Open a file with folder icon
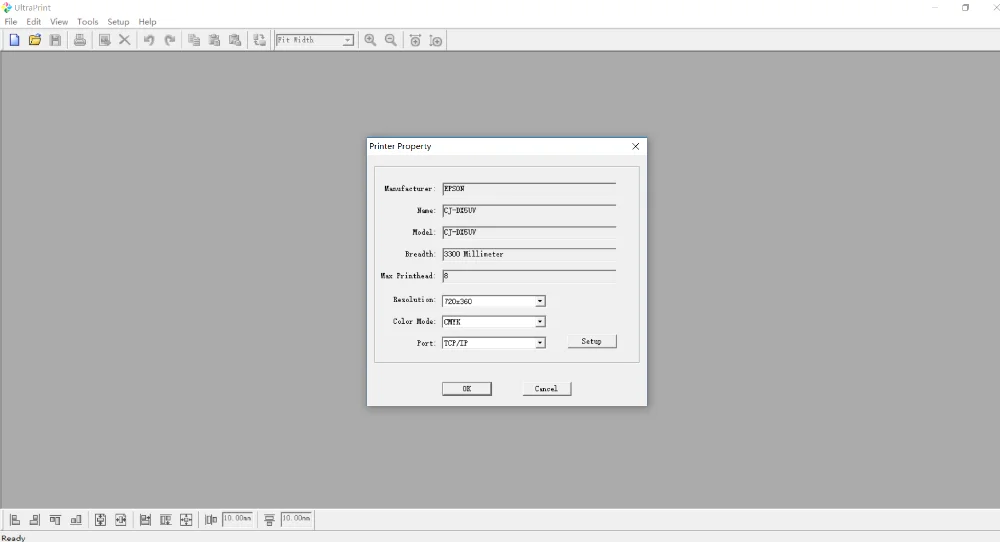 click(x=35, y=40)
